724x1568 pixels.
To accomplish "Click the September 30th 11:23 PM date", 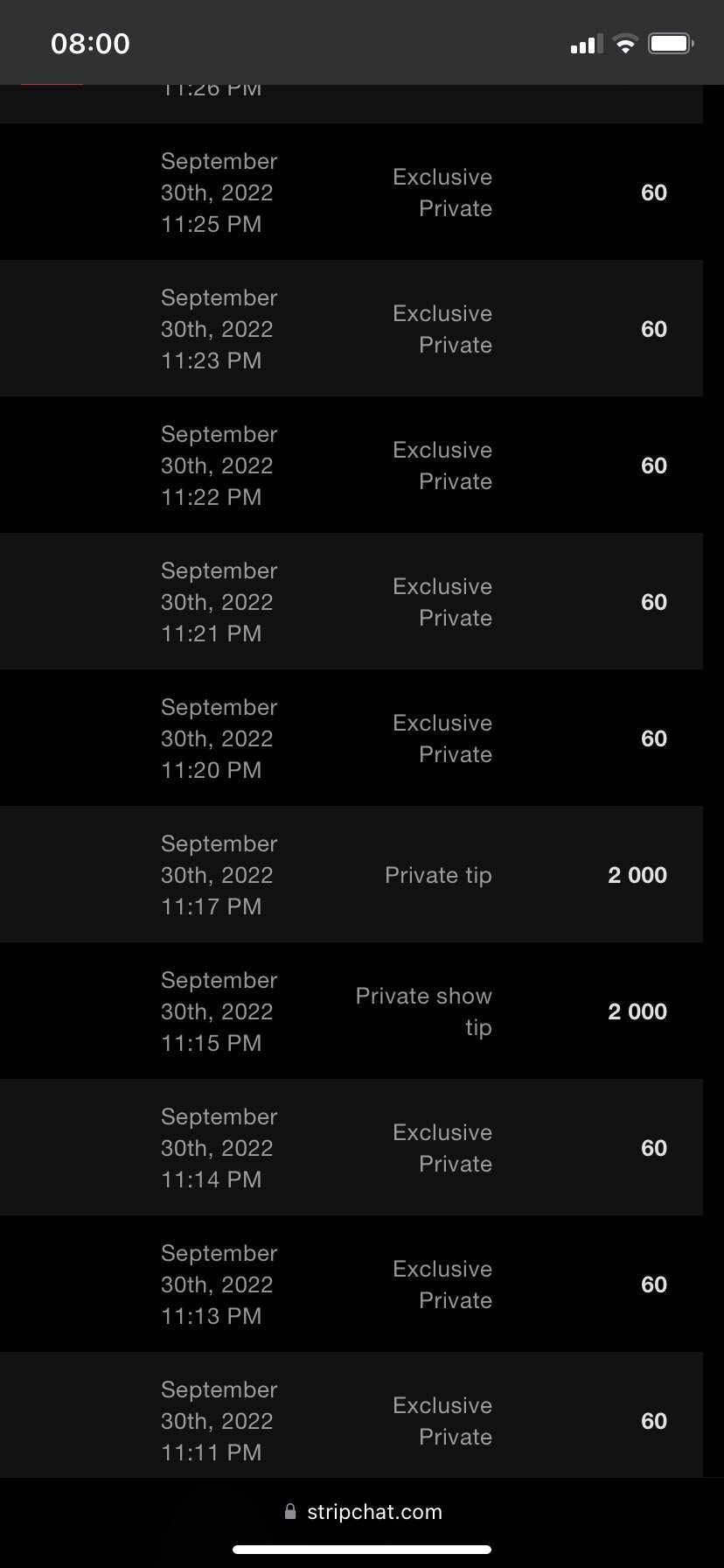I will [x=219, y=329].
